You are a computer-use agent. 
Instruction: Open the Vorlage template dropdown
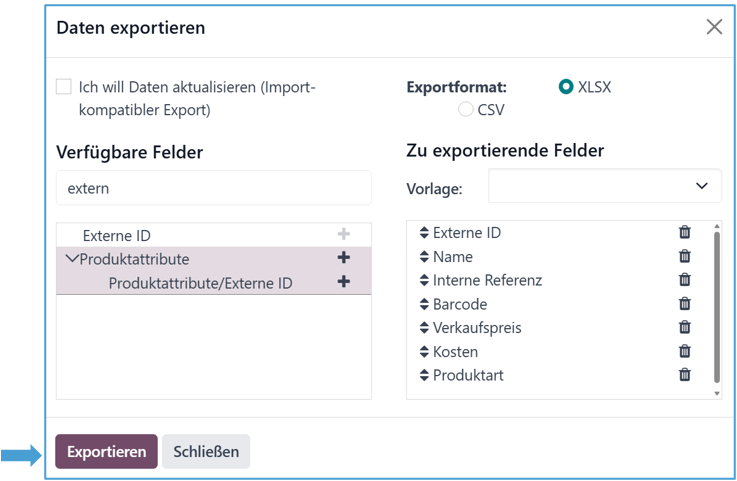(604, 186)
